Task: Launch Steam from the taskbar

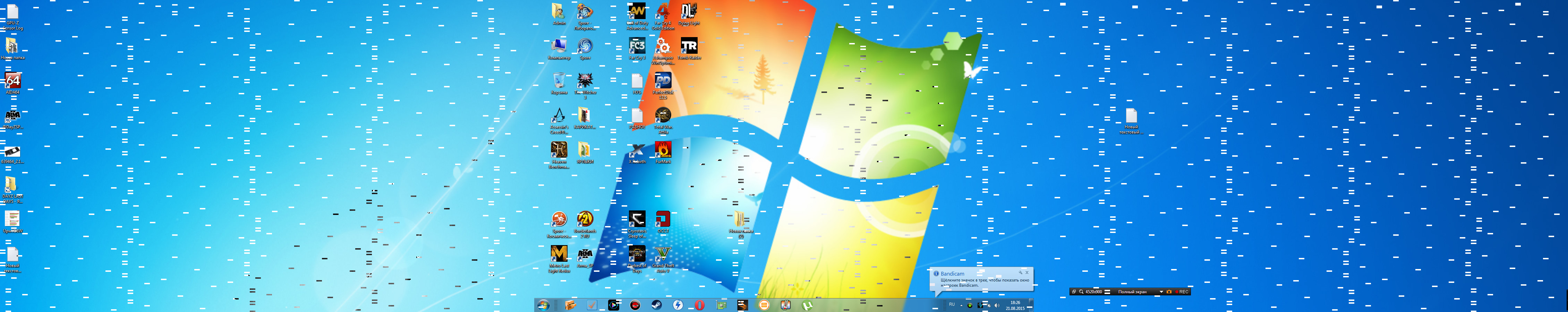Action: (x=656, y=305)
